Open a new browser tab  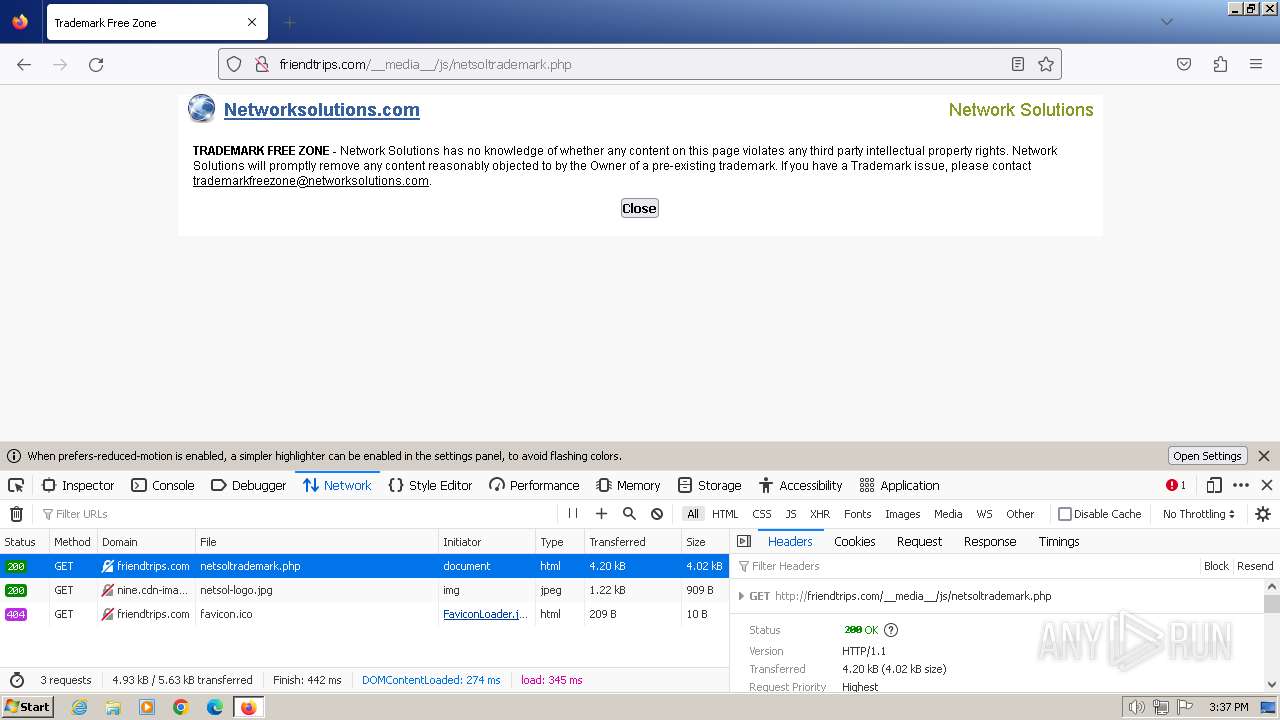pos(290,22)
